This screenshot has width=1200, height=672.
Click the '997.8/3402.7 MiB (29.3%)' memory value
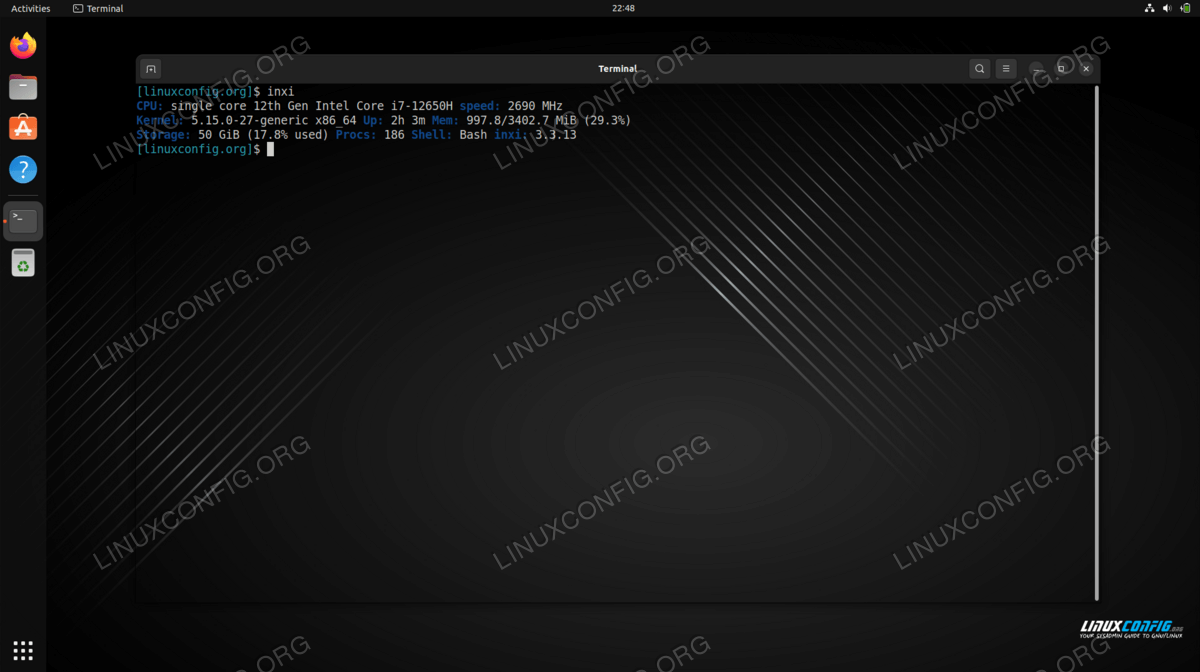549,120
